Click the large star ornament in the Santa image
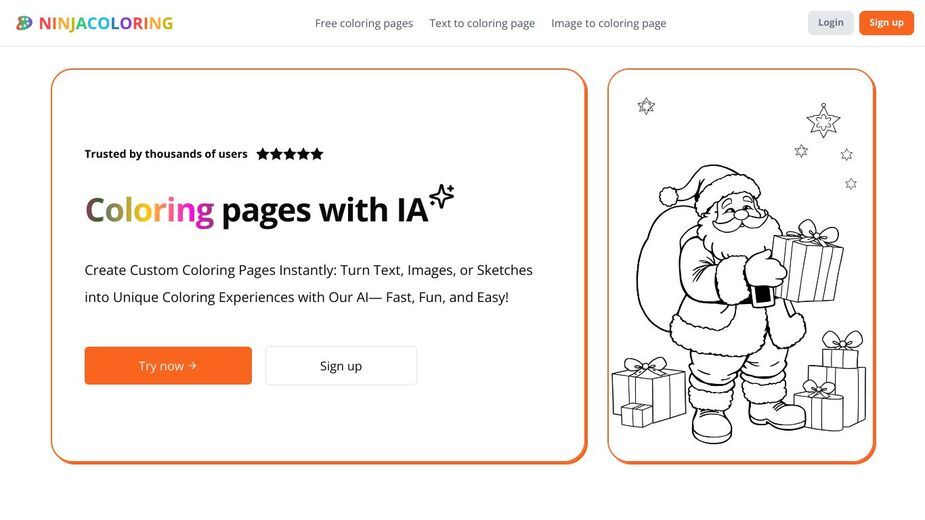 pos(823,120)
